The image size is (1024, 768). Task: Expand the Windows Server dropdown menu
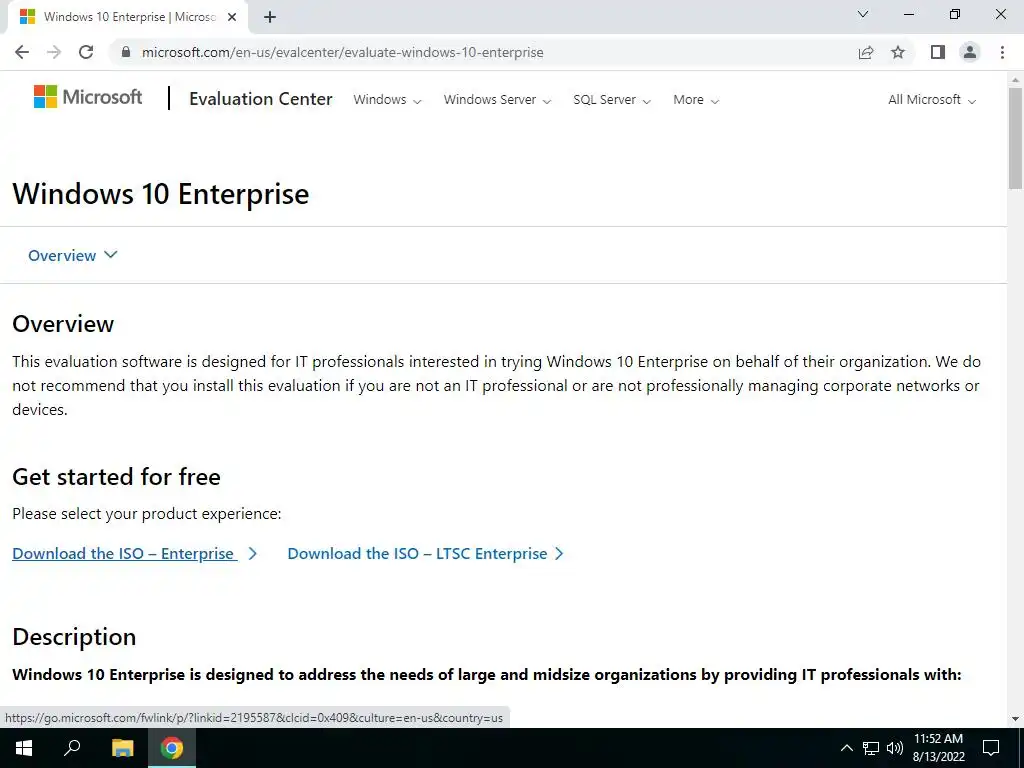tap(497, 100)
